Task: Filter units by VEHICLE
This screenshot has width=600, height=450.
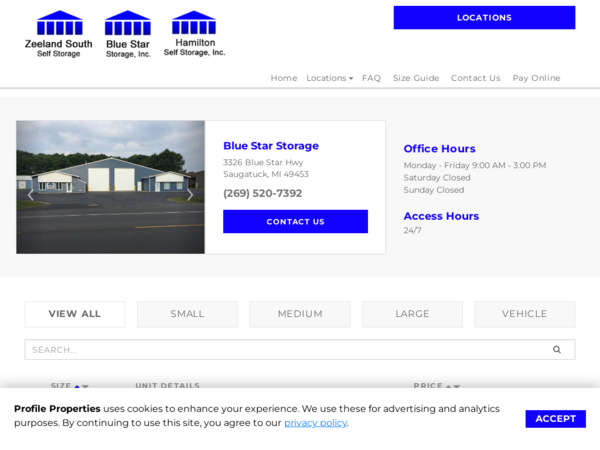Action: click(525, 314)
